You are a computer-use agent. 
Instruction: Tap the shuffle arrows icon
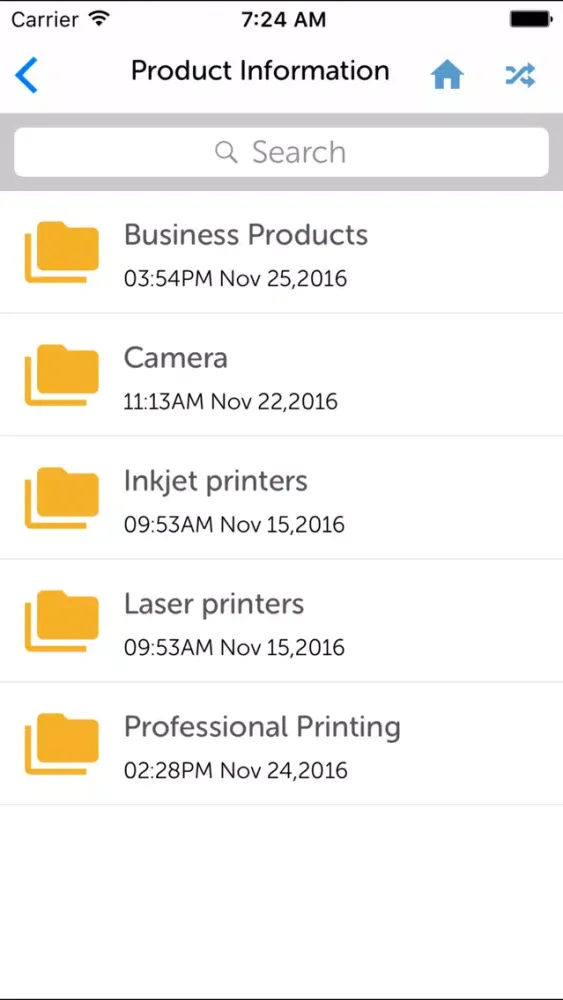click(520, 75)
